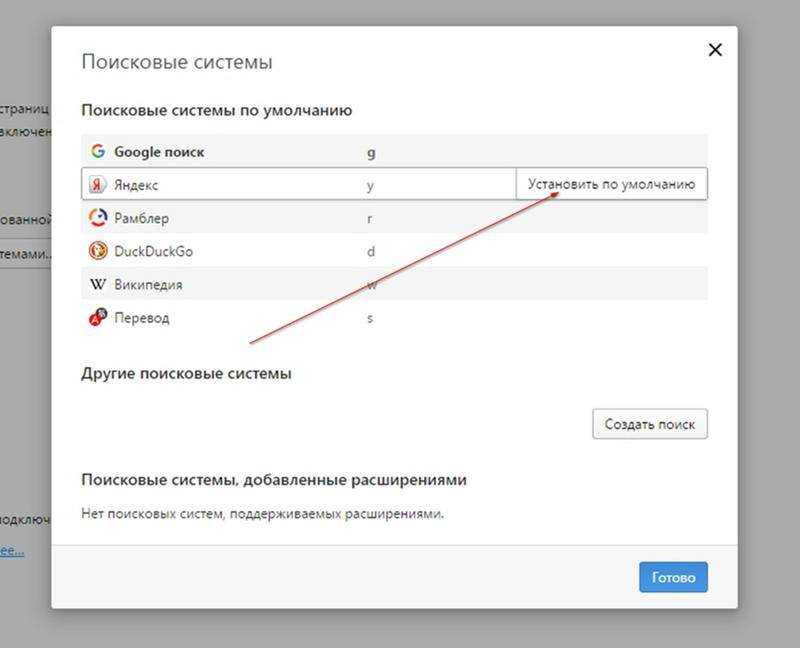Click the 'Поисковые системы, добавленные расширениями' heading
Screen dimensions: 800x648
274,480
